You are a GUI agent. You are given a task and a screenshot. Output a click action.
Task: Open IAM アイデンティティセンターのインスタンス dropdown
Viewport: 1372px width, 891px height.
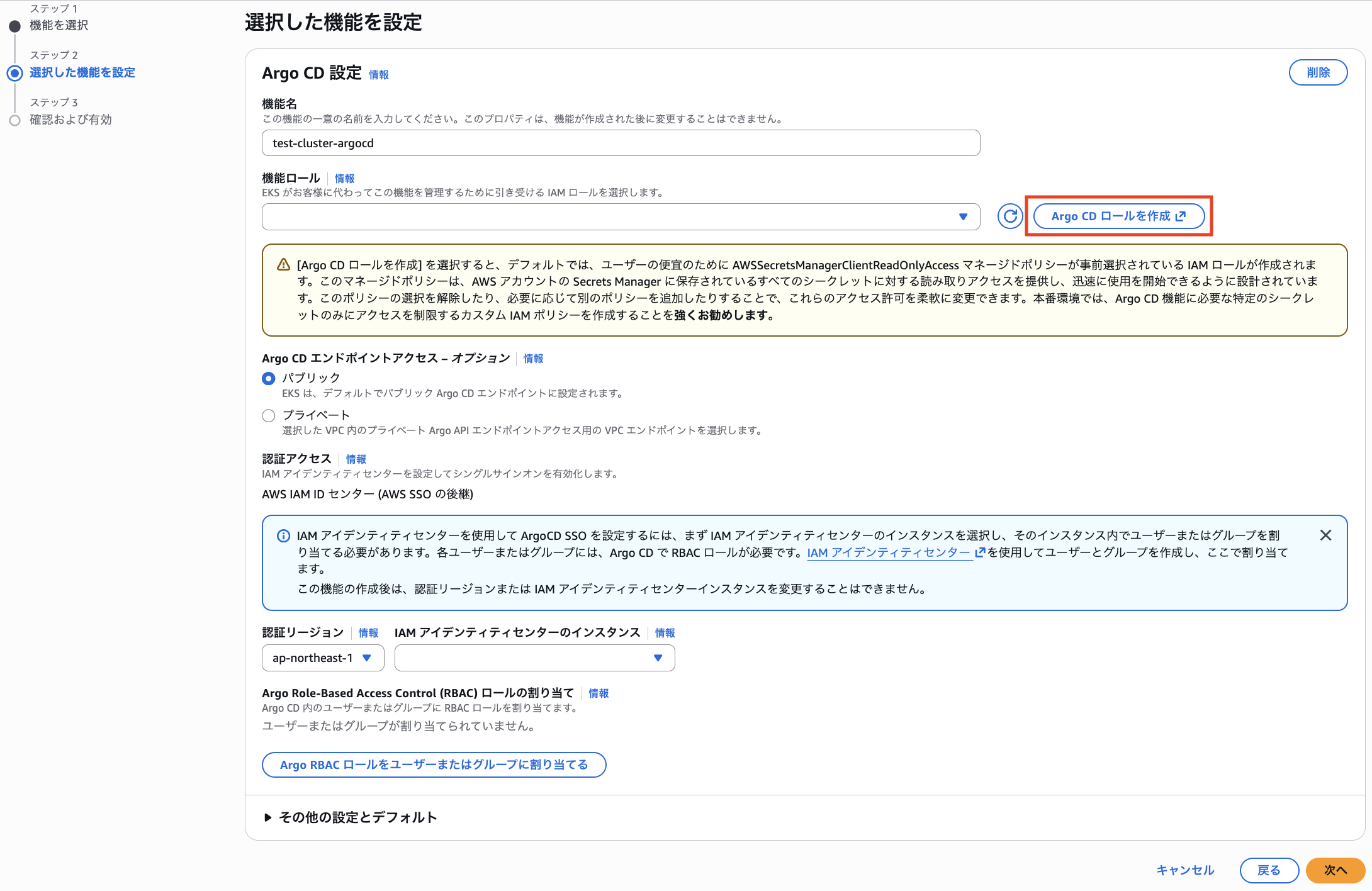(x=534, y=658)
